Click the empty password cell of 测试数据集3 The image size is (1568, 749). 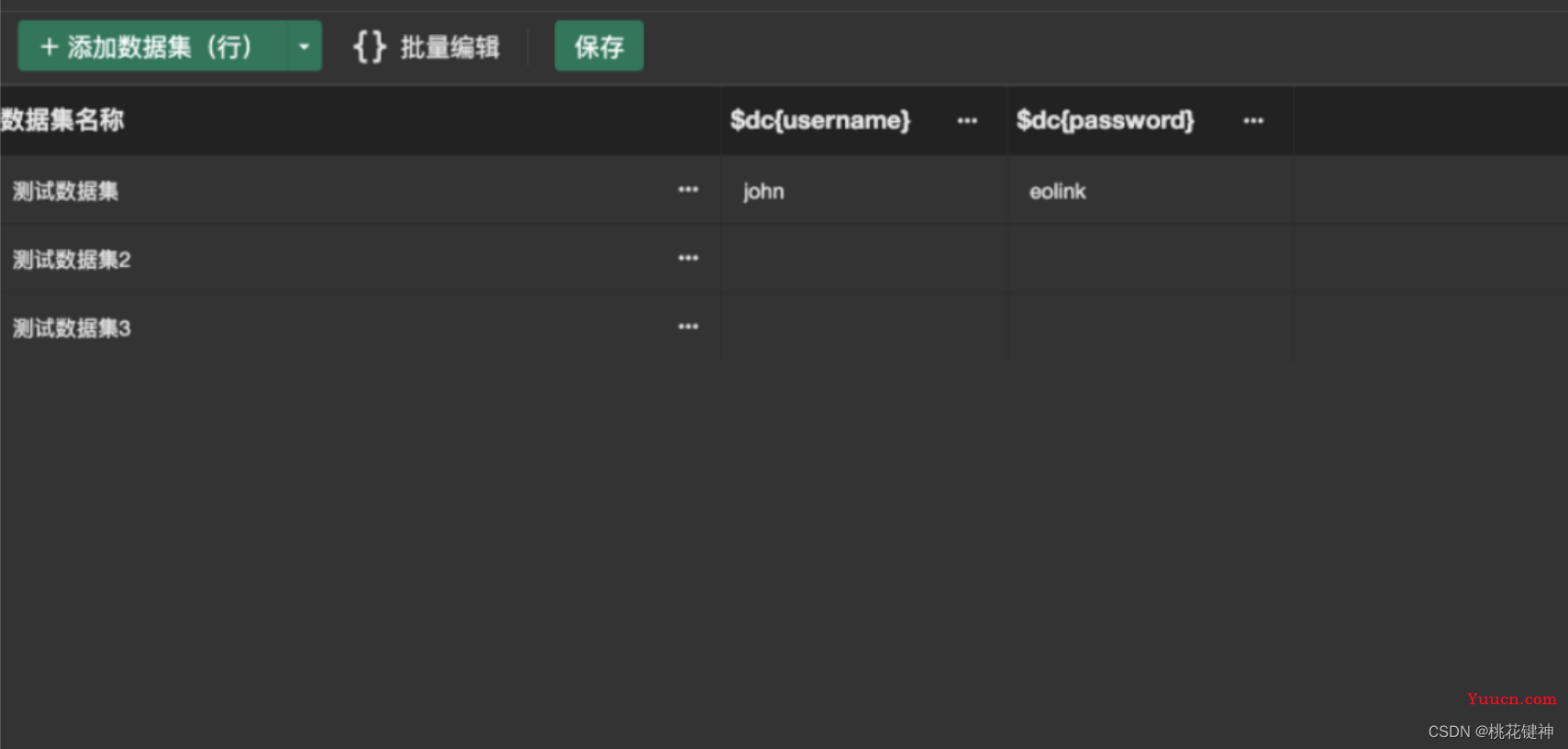[1151, 328]
